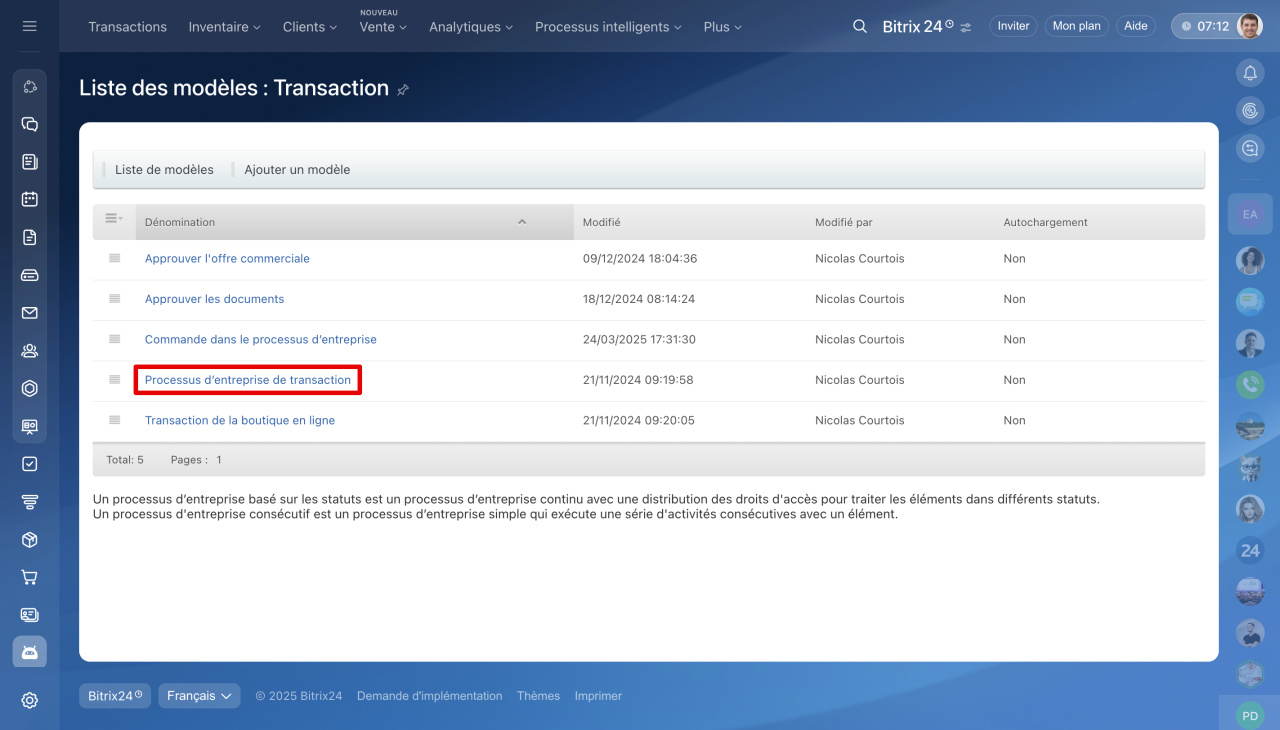Click Ajouter un modèle
1280x730 pixels.
tap(297, 170)
